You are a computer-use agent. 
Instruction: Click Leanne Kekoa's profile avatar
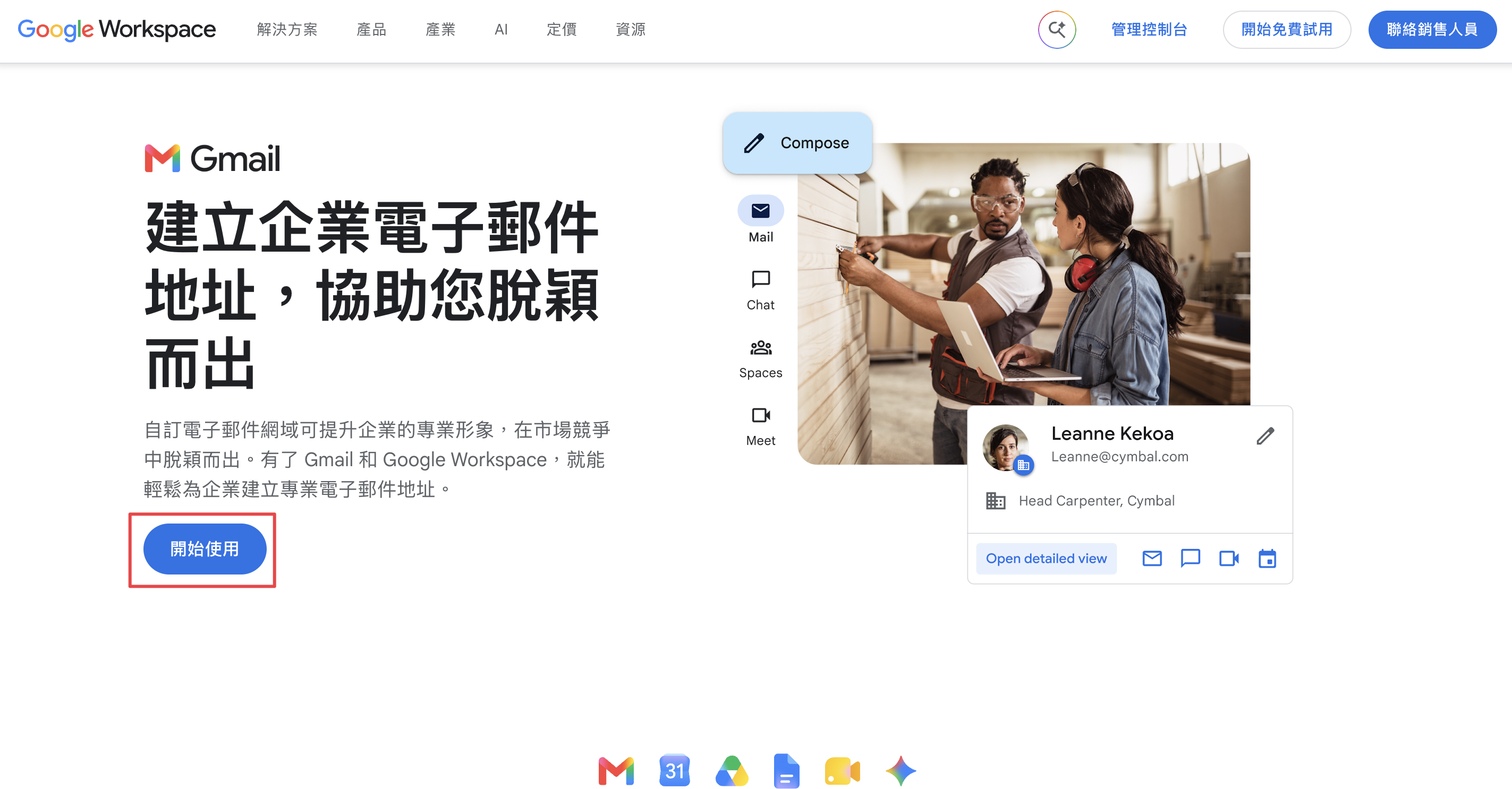[x=1006, y=448]
